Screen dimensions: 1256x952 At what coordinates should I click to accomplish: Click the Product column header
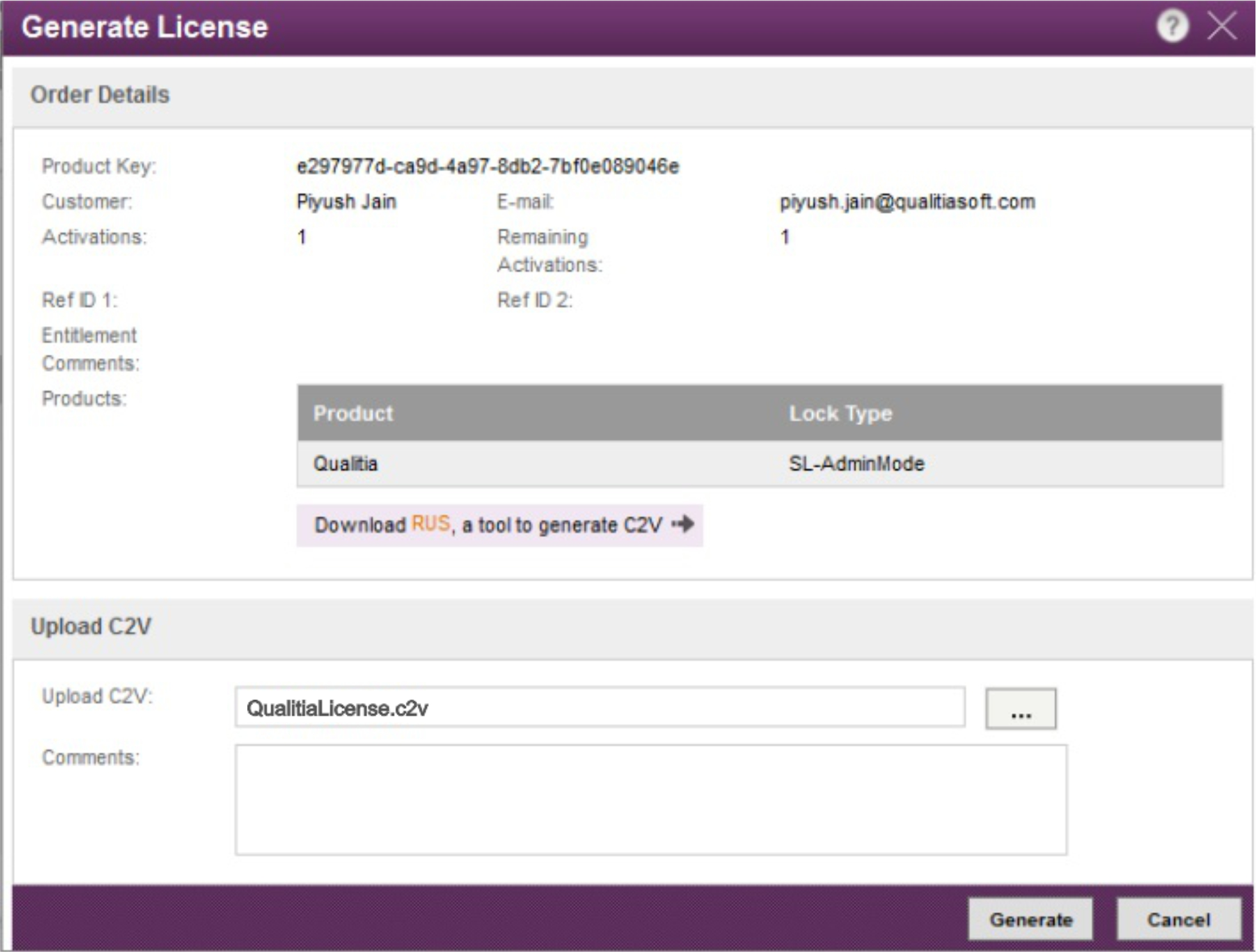pyautogui.click(x=353, y=413)
